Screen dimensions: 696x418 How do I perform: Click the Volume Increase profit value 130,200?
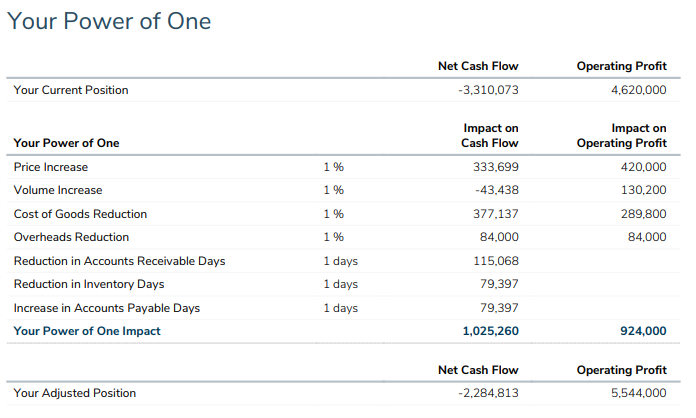click(644, 190)
